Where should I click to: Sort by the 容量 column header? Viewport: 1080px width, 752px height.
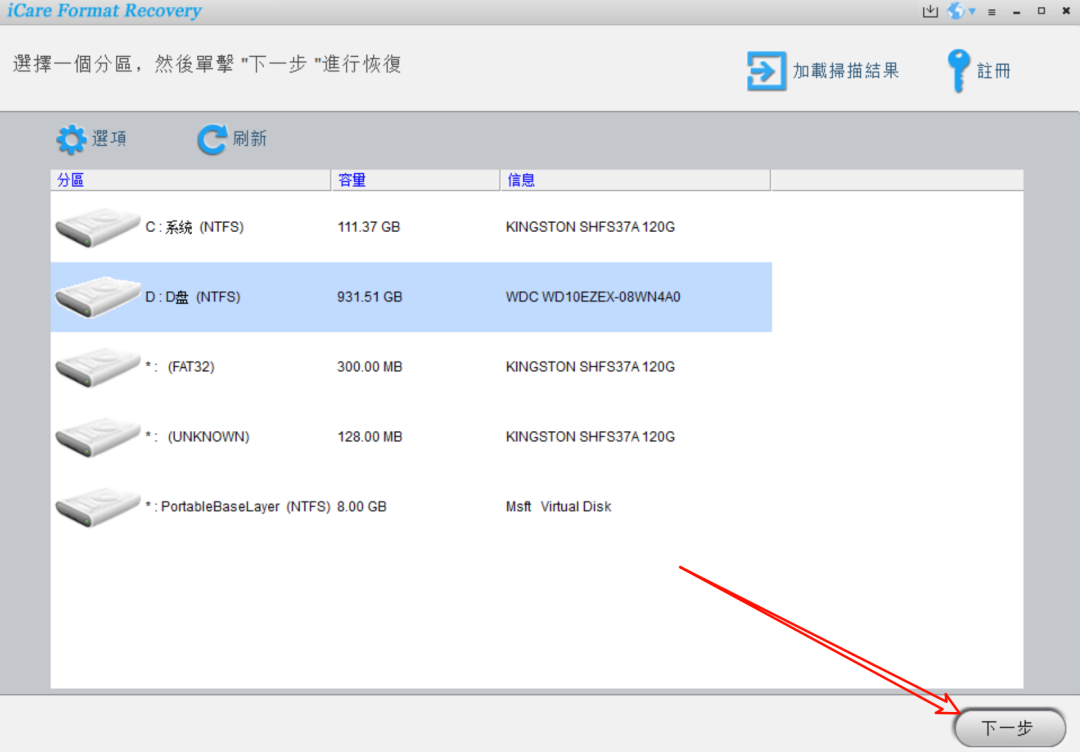pos(415,180)
